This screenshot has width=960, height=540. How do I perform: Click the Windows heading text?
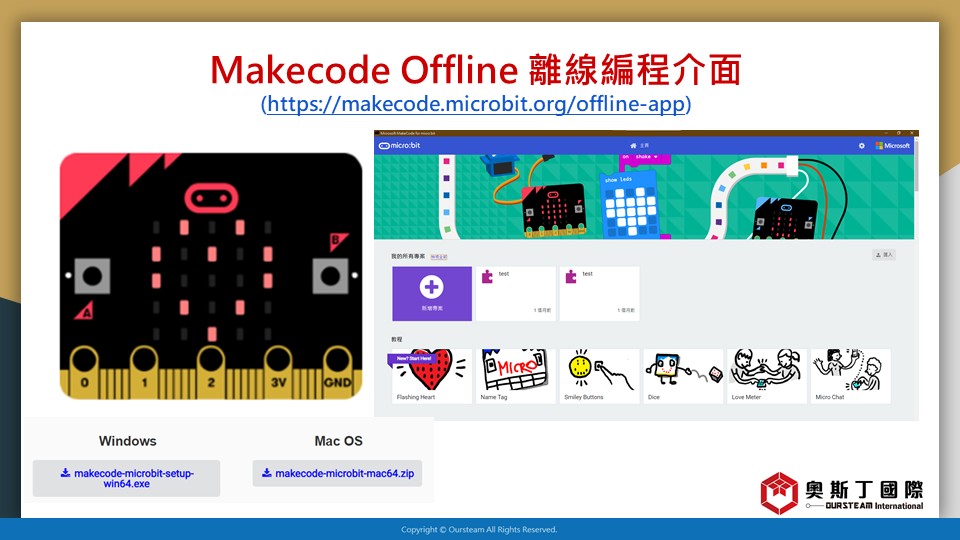128,441
